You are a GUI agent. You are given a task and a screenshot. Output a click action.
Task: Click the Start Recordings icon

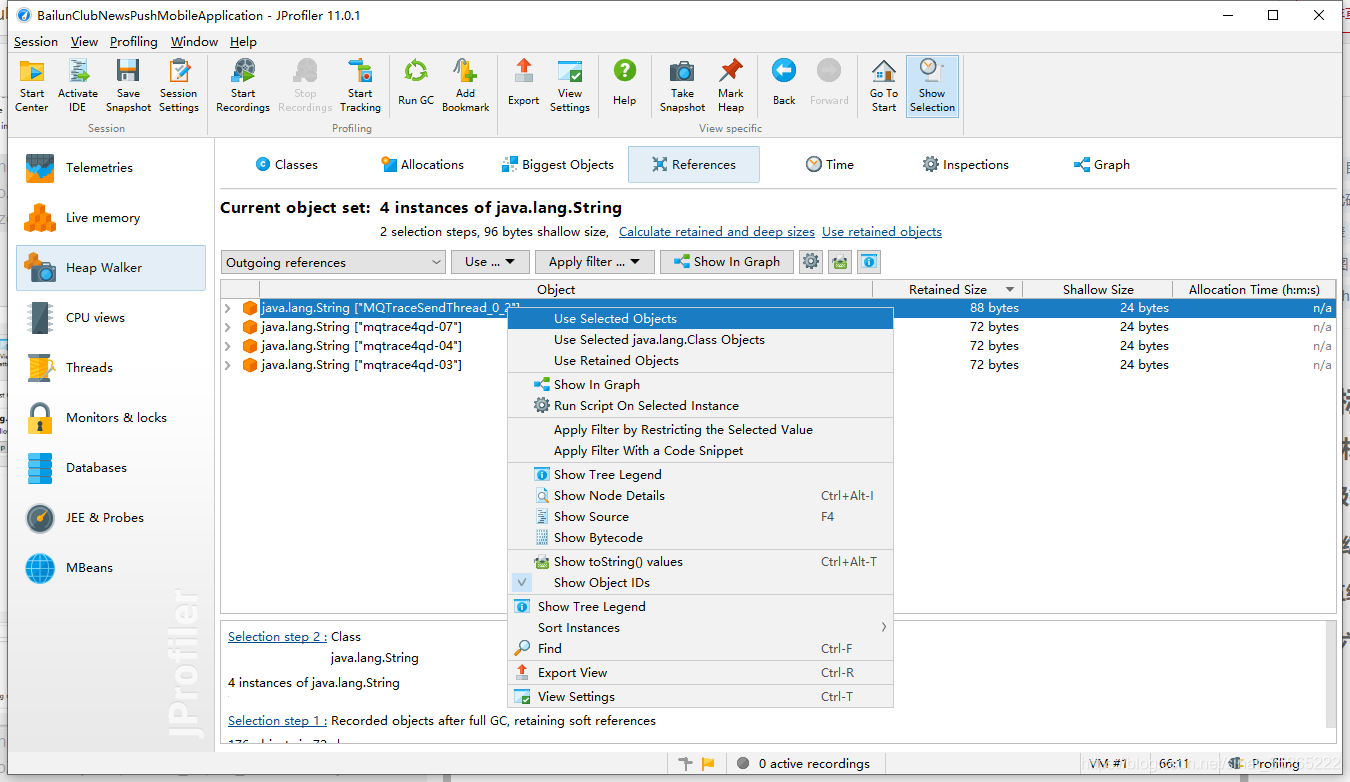pyautogui.click(x=243, y=85)
